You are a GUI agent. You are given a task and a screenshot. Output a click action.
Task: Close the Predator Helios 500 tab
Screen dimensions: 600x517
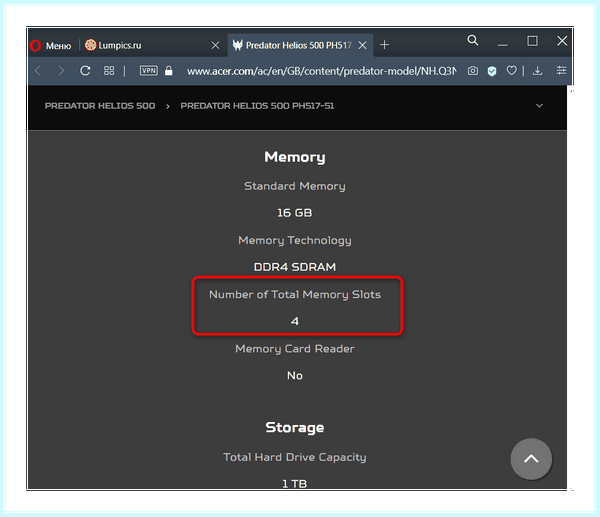pos(362,46)
